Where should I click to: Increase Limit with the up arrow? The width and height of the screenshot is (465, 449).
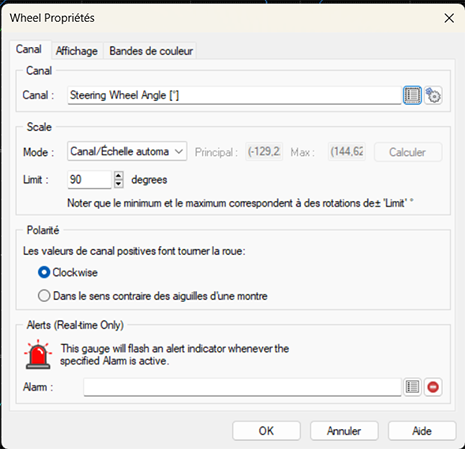point(119,175)
